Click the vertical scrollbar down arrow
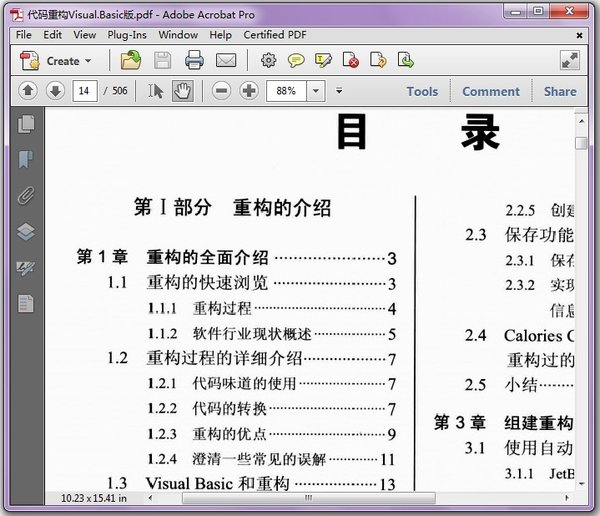 tap(581, 484)
